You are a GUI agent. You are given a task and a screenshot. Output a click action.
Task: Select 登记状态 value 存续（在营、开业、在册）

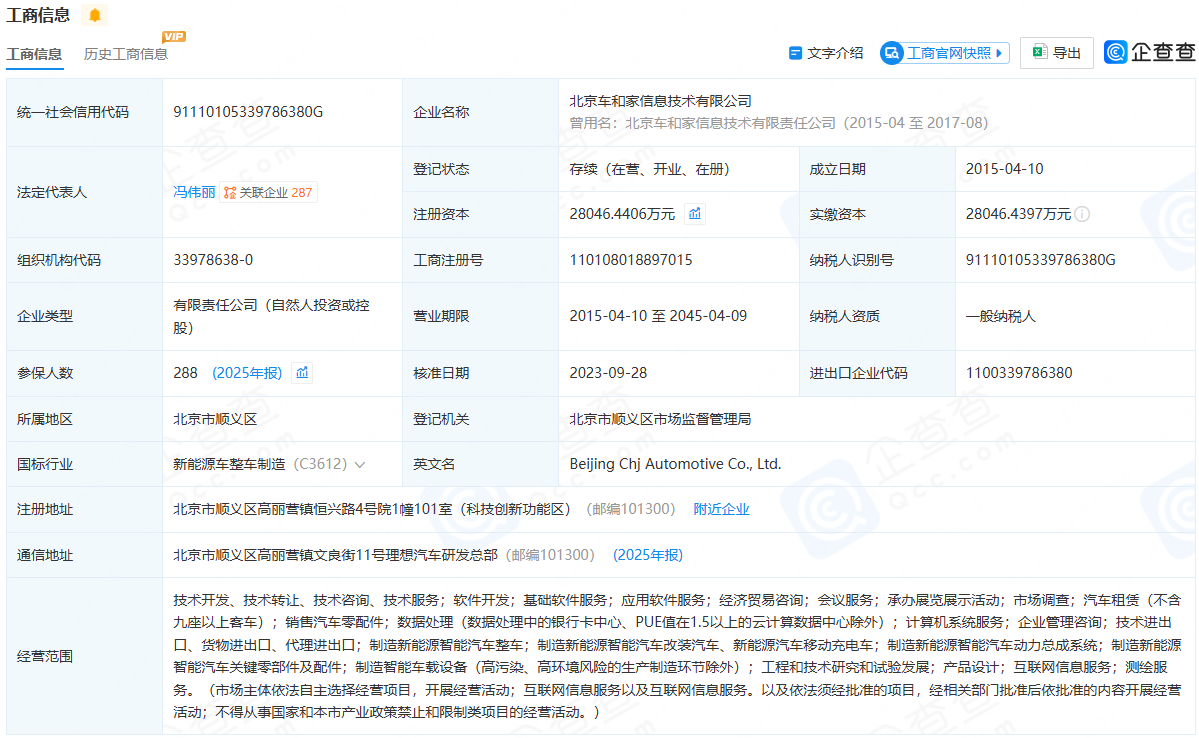pos(649,168)
